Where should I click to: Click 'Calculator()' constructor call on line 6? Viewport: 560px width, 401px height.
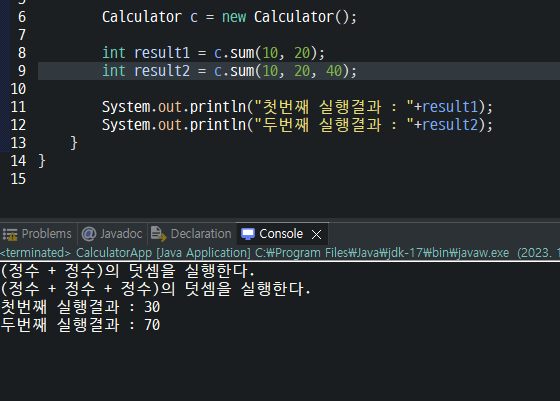[x=301, y=17]
